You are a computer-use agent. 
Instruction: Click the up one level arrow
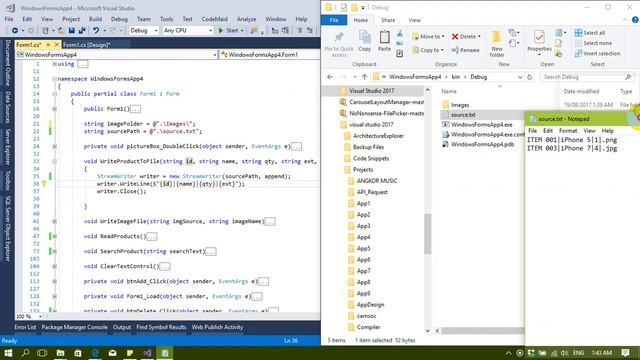pos(364,77)
